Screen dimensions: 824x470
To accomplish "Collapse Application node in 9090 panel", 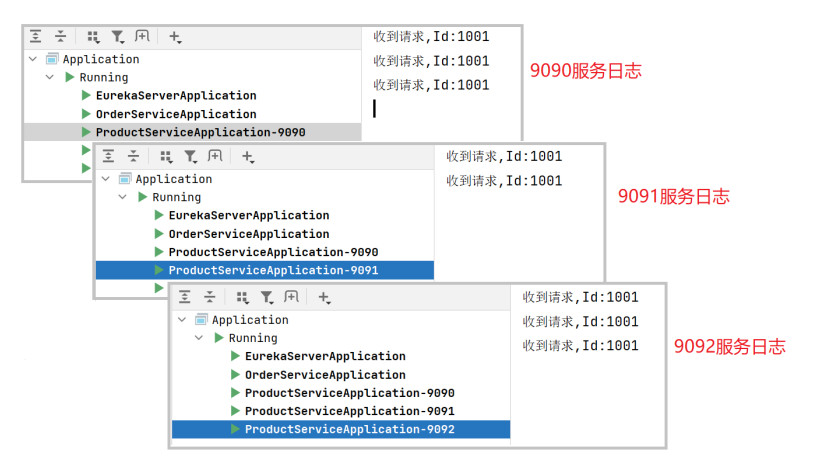I will [33, 59].
